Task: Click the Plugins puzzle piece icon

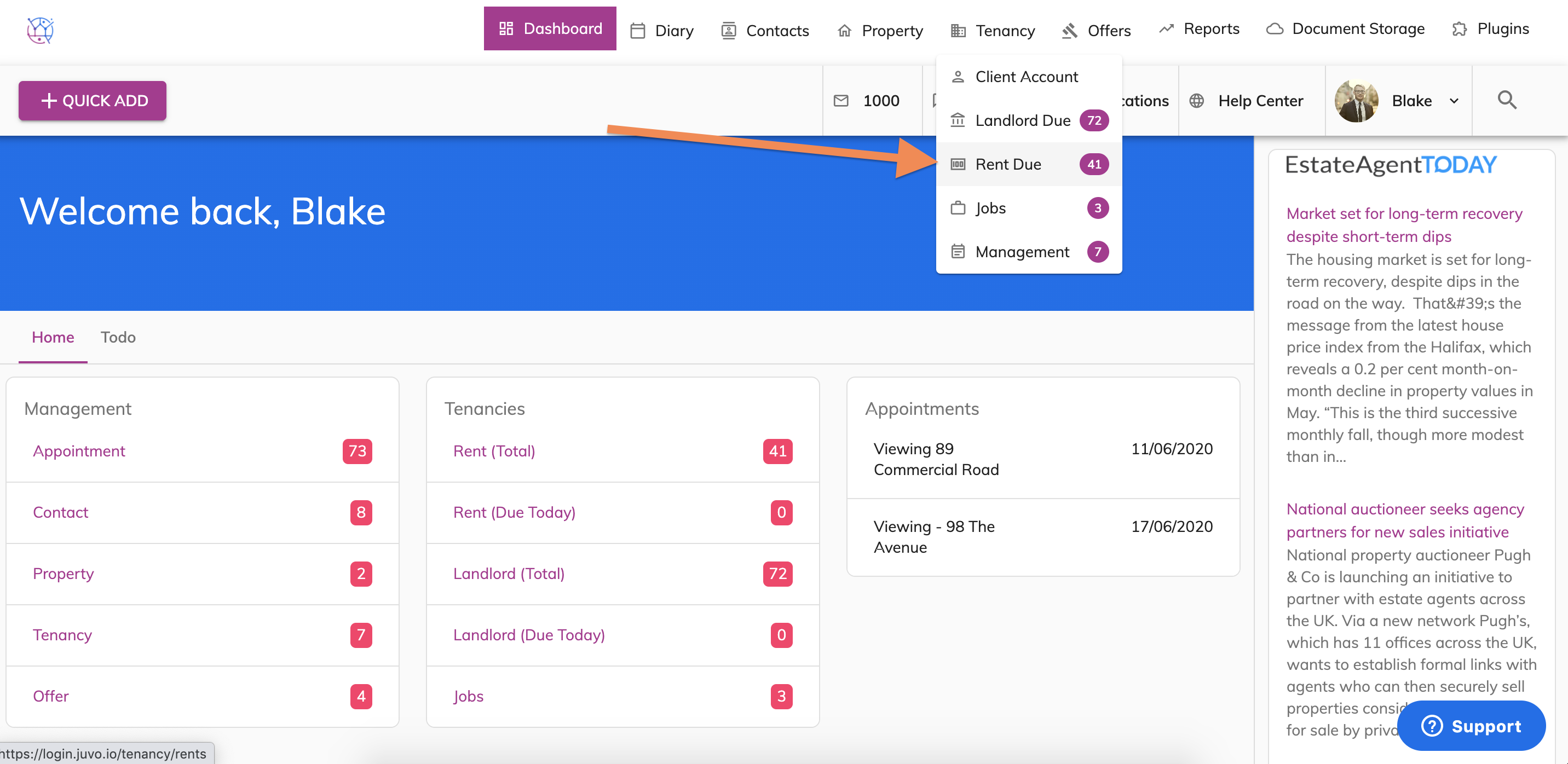Action: (1459, 29)
